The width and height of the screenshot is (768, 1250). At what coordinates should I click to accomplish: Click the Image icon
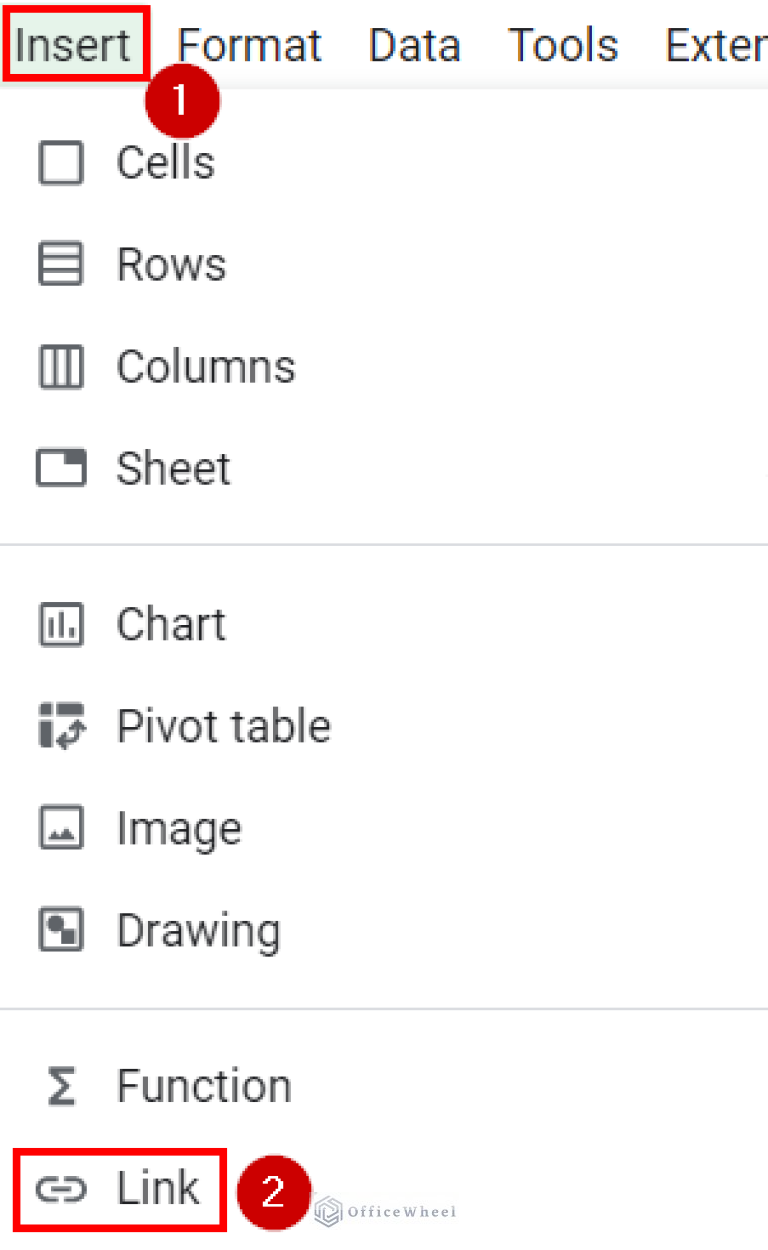[x=60, y=828]
